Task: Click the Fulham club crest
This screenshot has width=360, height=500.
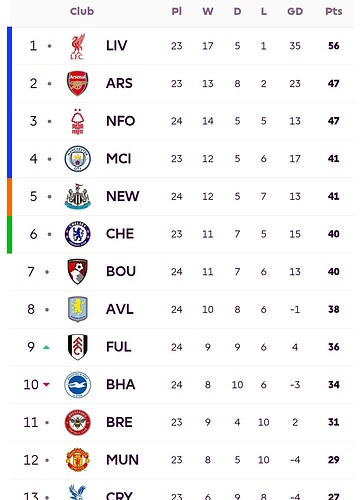Action: coord(77,347)
